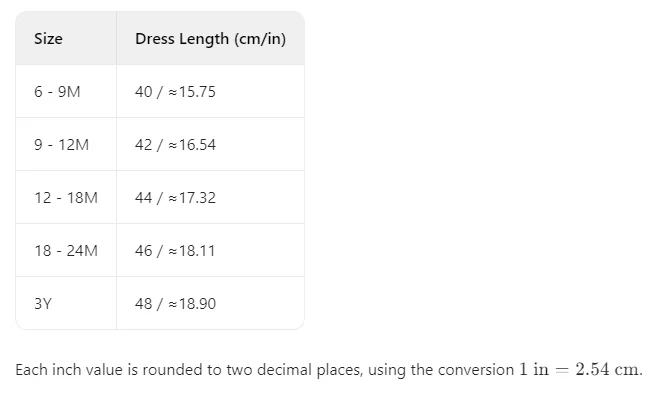The image size is (661, 393).
Task: Click the 48 / ≈18.90 length value
Action: coord(175,304)
